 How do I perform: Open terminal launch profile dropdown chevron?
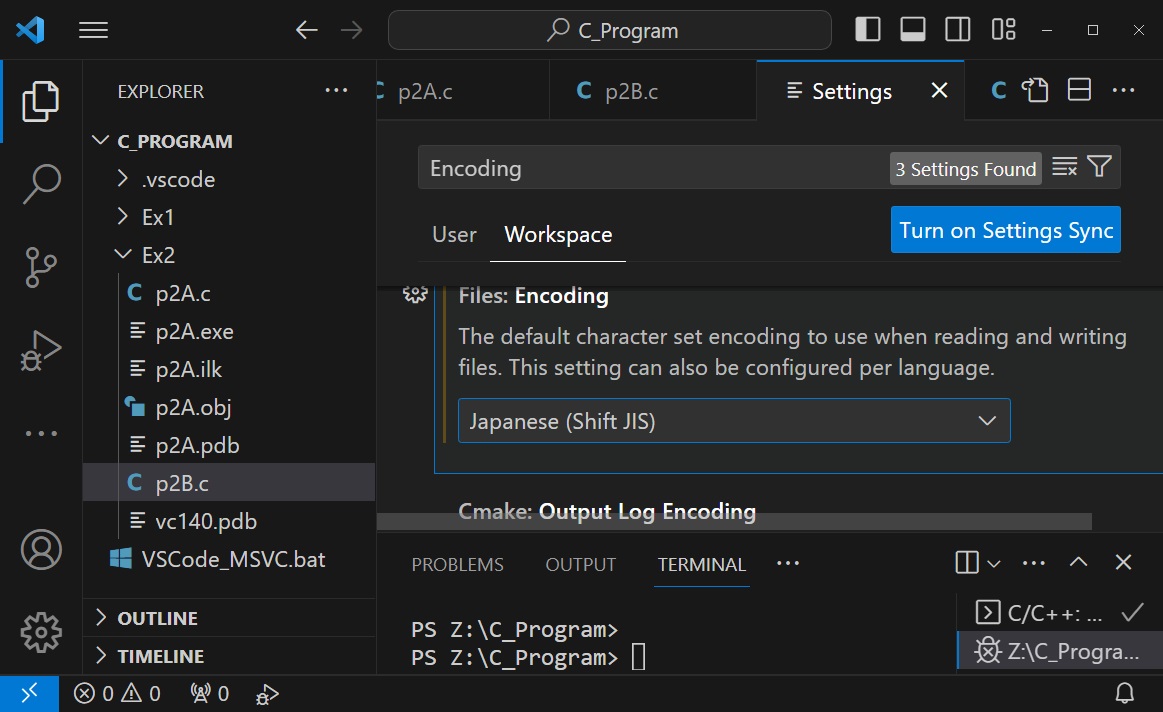[x=994, y=564]
